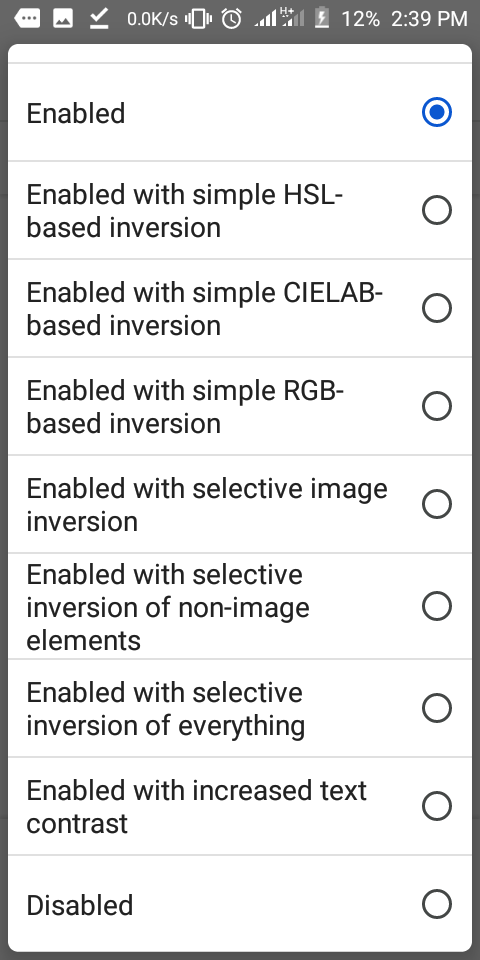Viewport: 480px width, 960px height.
Task: Enable increased text contrast radio button
Action: click(x=437, y=806)
